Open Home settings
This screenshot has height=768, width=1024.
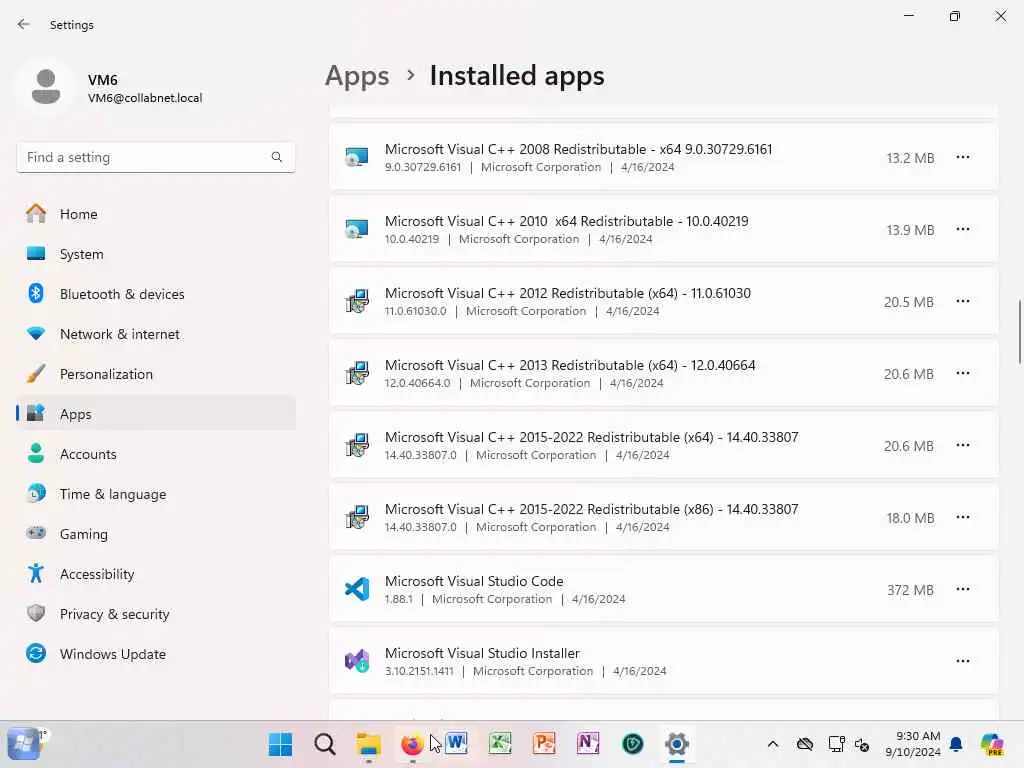coord(155,214)
